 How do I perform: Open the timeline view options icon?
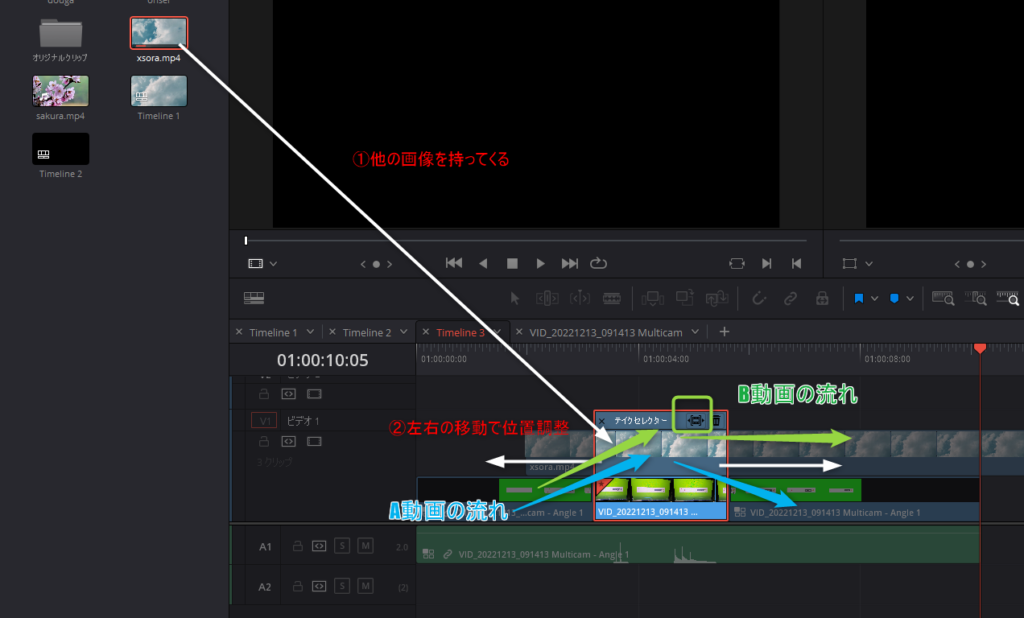[x=254, y=298]
